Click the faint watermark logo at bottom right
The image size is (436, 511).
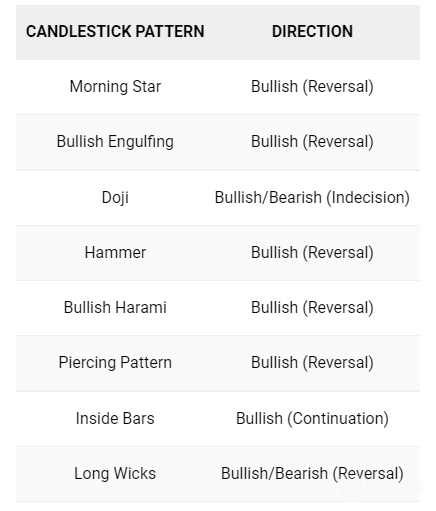pos(383,487)
